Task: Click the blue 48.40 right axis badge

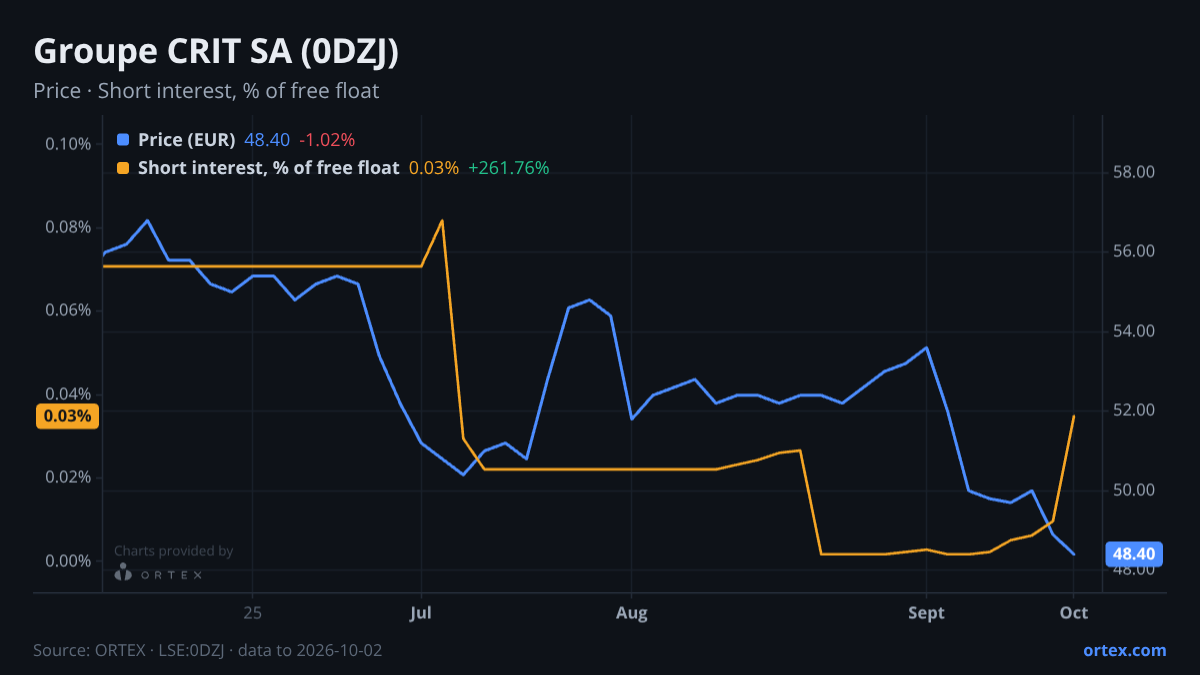Action: [1134, 553]
